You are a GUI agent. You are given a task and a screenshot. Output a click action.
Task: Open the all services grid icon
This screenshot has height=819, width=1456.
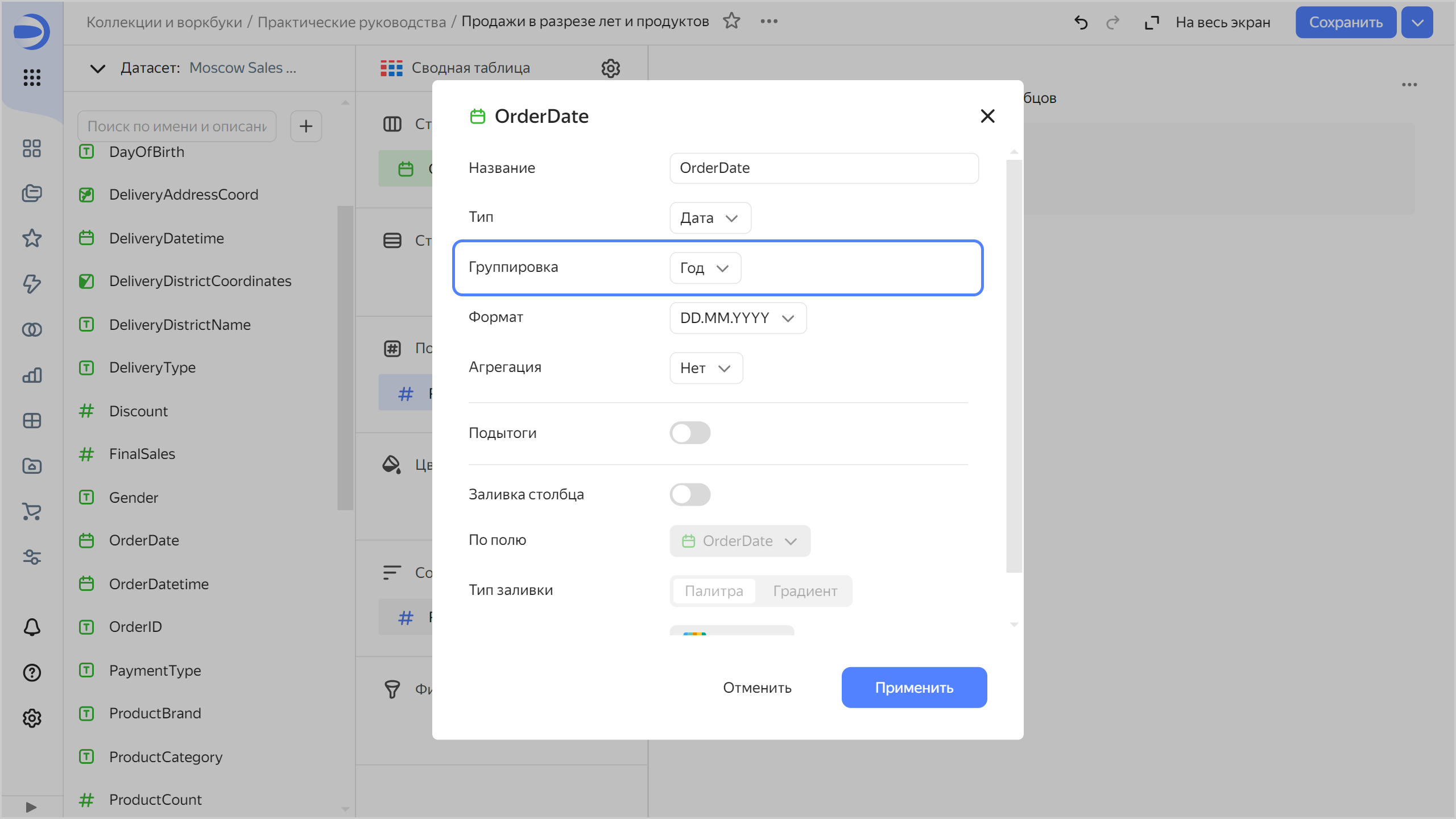point(32,77)
